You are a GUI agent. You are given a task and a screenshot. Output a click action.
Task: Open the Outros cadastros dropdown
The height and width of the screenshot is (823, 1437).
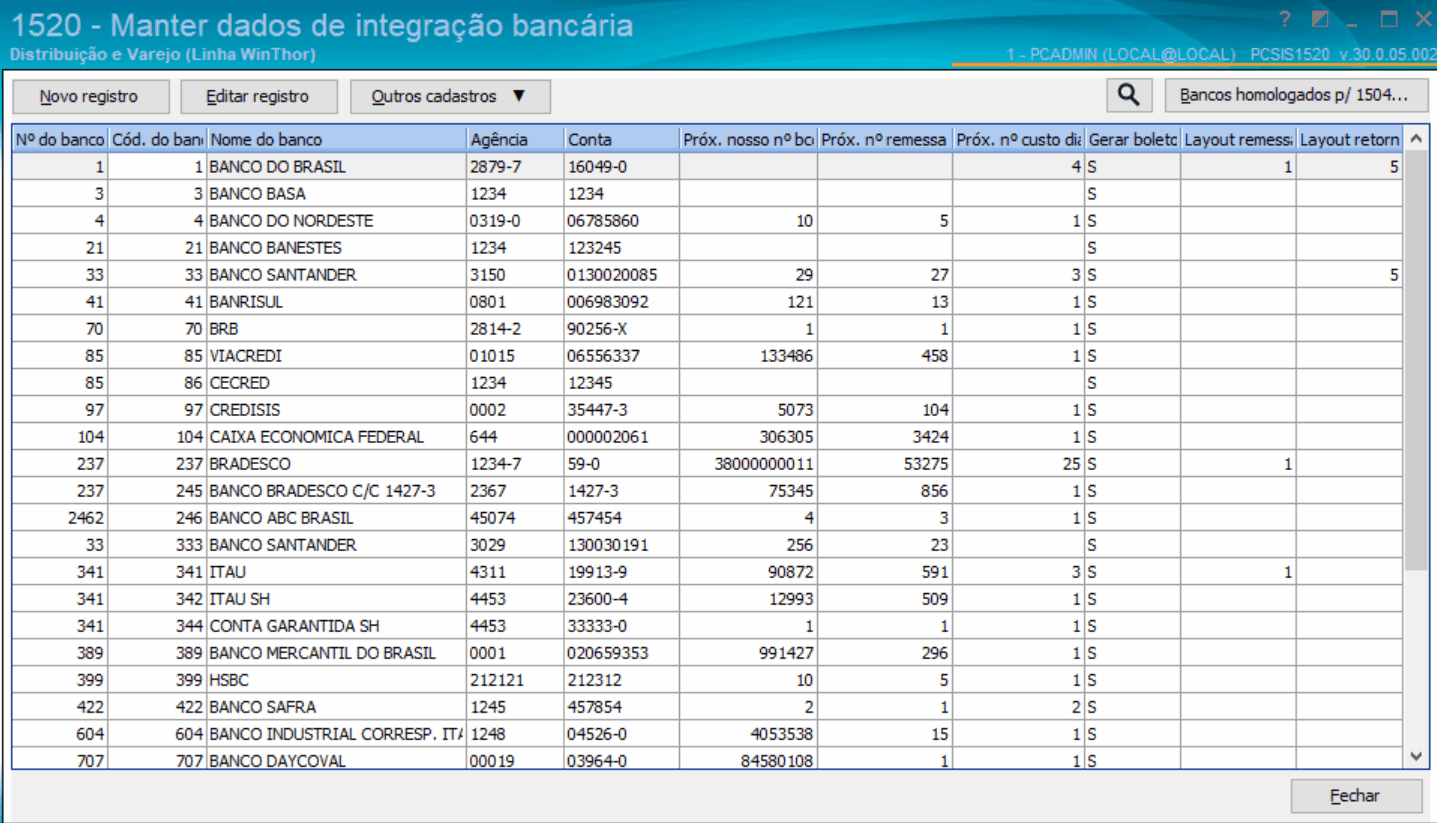[450, 96]
